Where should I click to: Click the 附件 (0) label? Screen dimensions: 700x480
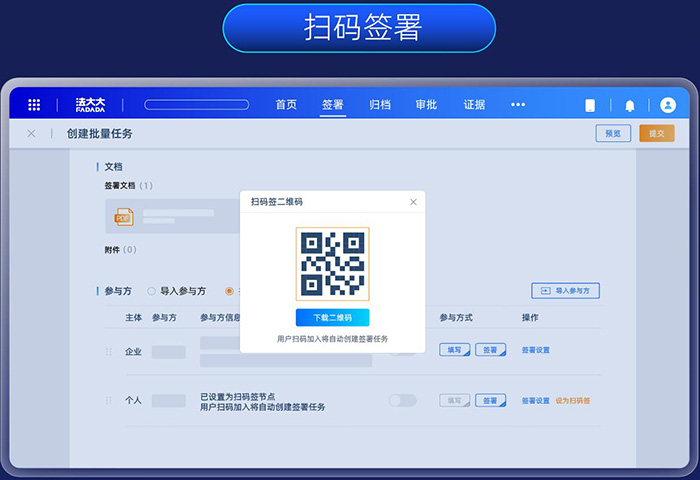pyautogui.click(x=120, y=250)
